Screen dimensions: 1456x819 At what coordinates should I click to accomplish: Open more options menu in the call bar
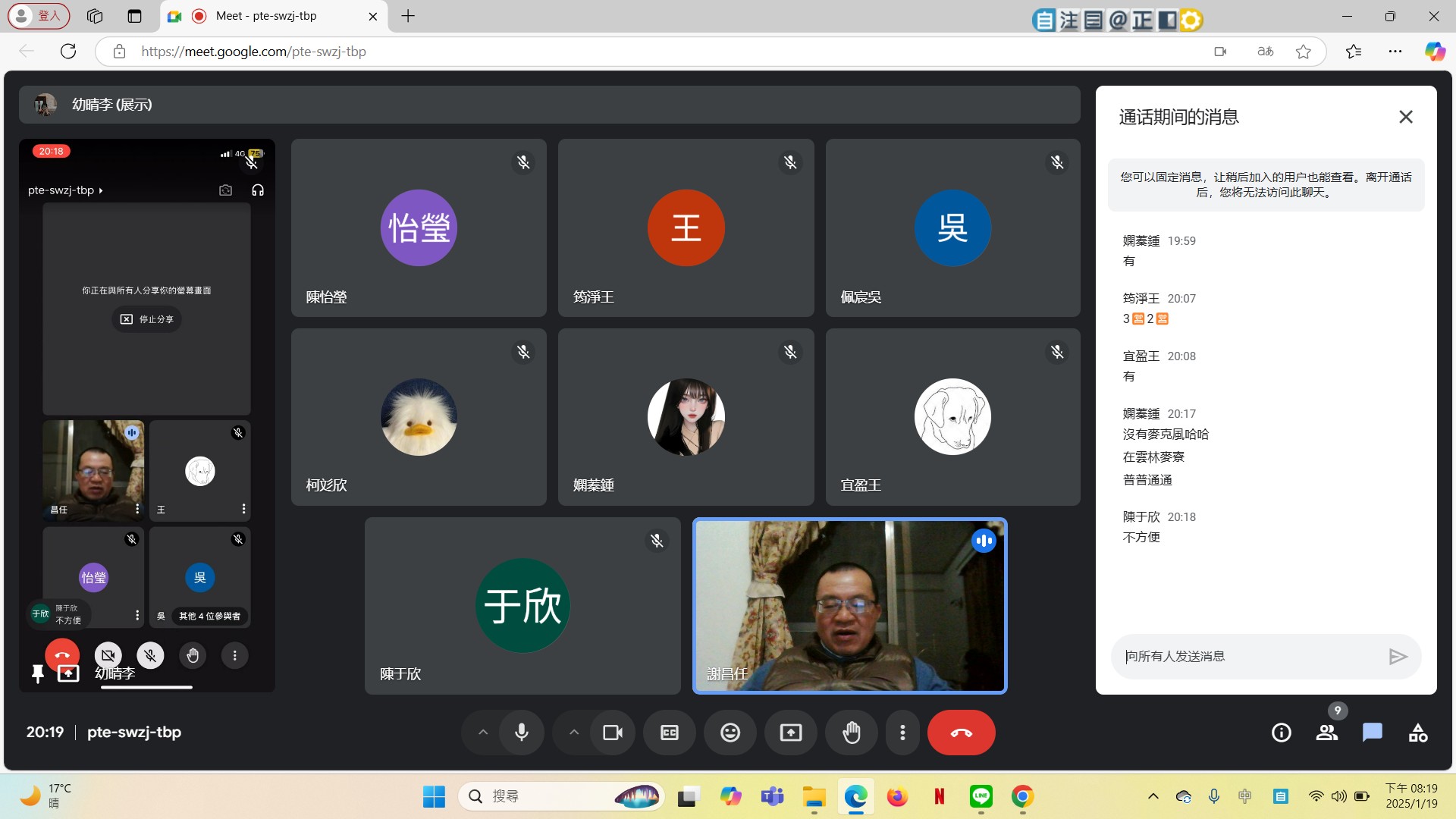coord(902,733)
